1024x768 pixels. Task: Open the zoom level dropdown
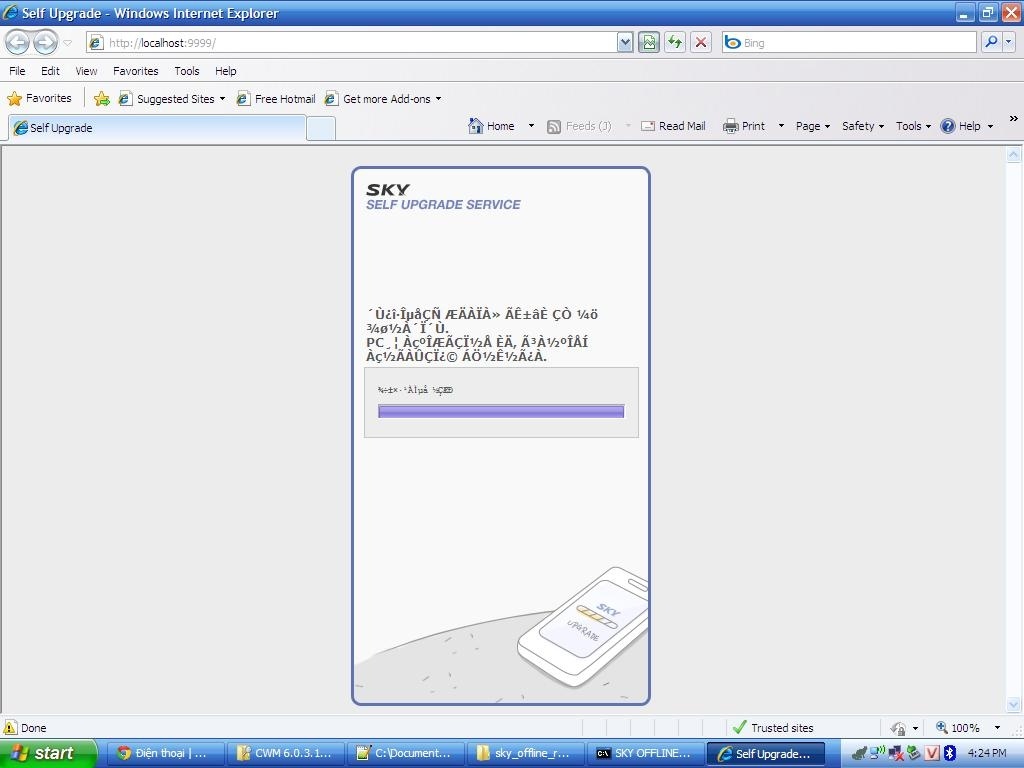pos(997,728)
